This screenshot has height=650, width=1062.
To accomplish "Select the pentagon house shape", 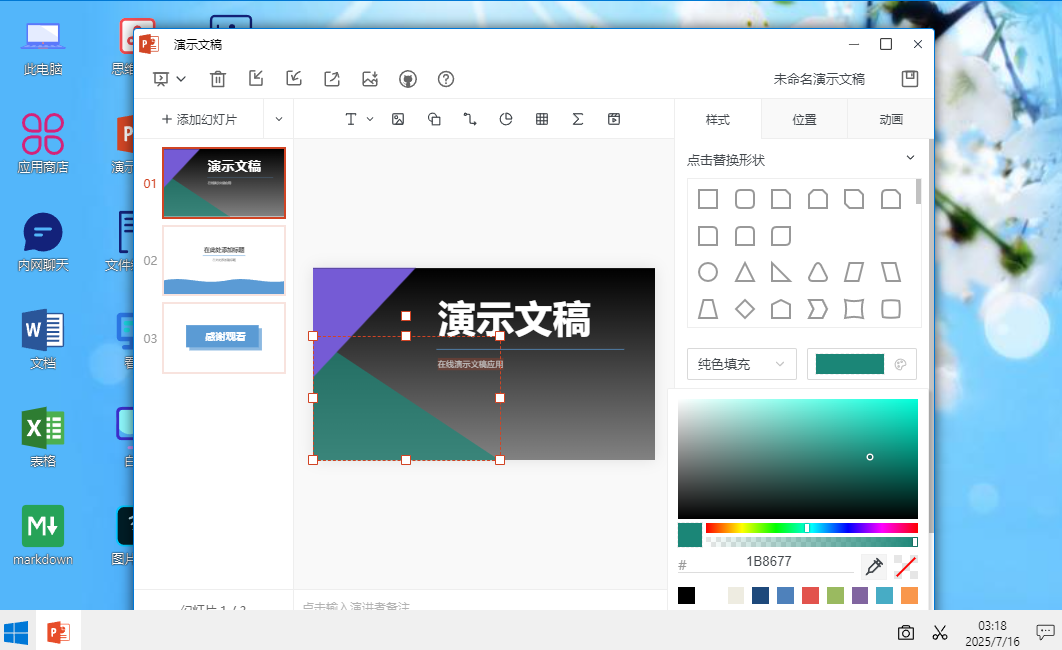I will (x=781, y=309).
